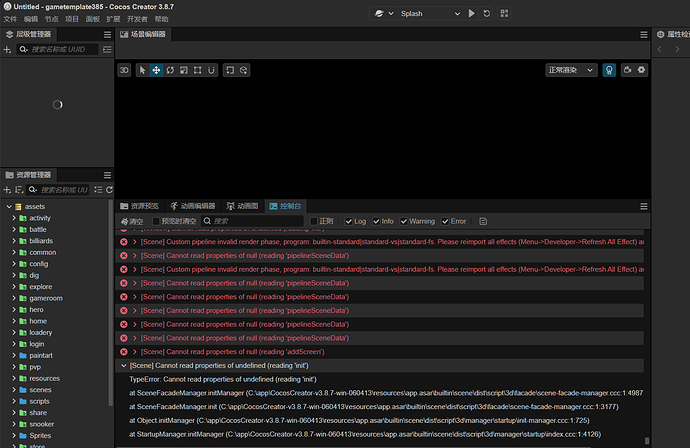Screen dimensions: 690x448
Task: Refresh the assets panel
Action: pos(109,190)
